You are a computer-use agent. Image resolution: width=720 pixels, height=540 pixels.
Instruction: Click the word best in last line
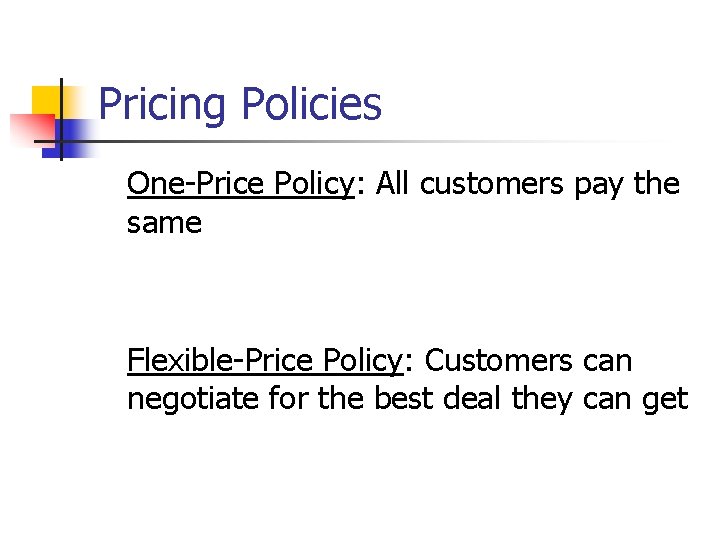click(404, 398)
